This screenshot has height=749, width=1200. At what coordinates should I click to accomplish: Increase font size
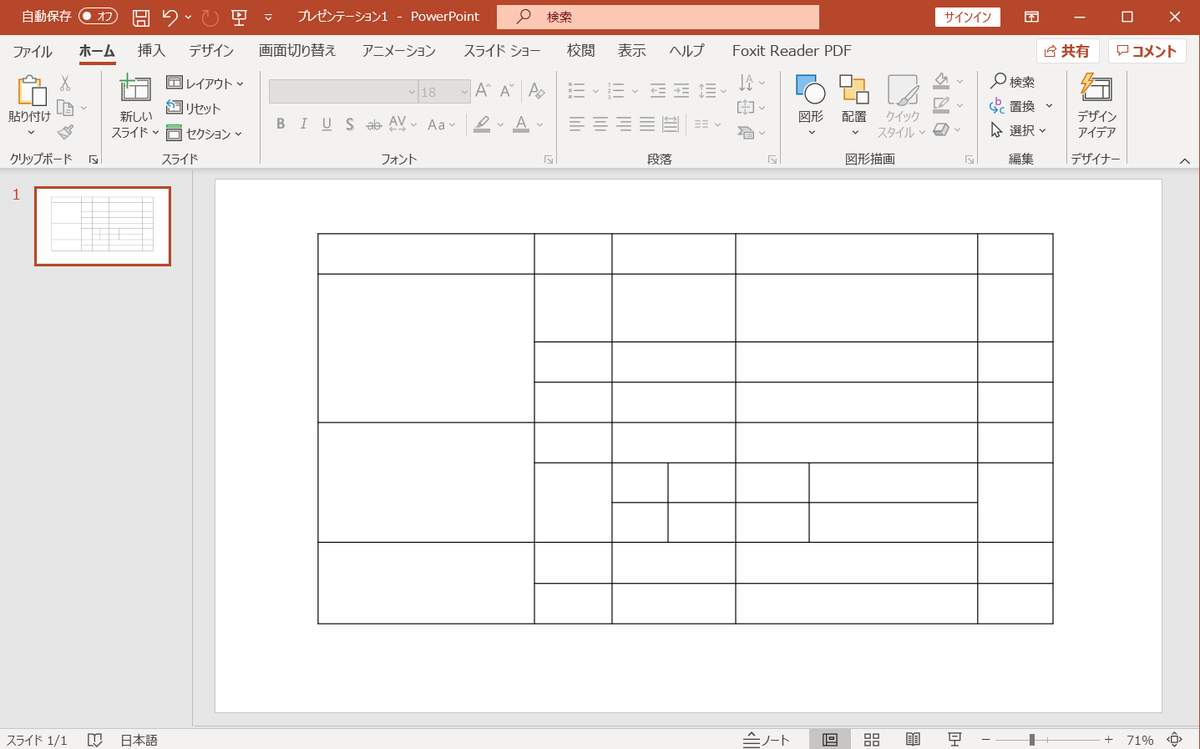click(483, 91)
